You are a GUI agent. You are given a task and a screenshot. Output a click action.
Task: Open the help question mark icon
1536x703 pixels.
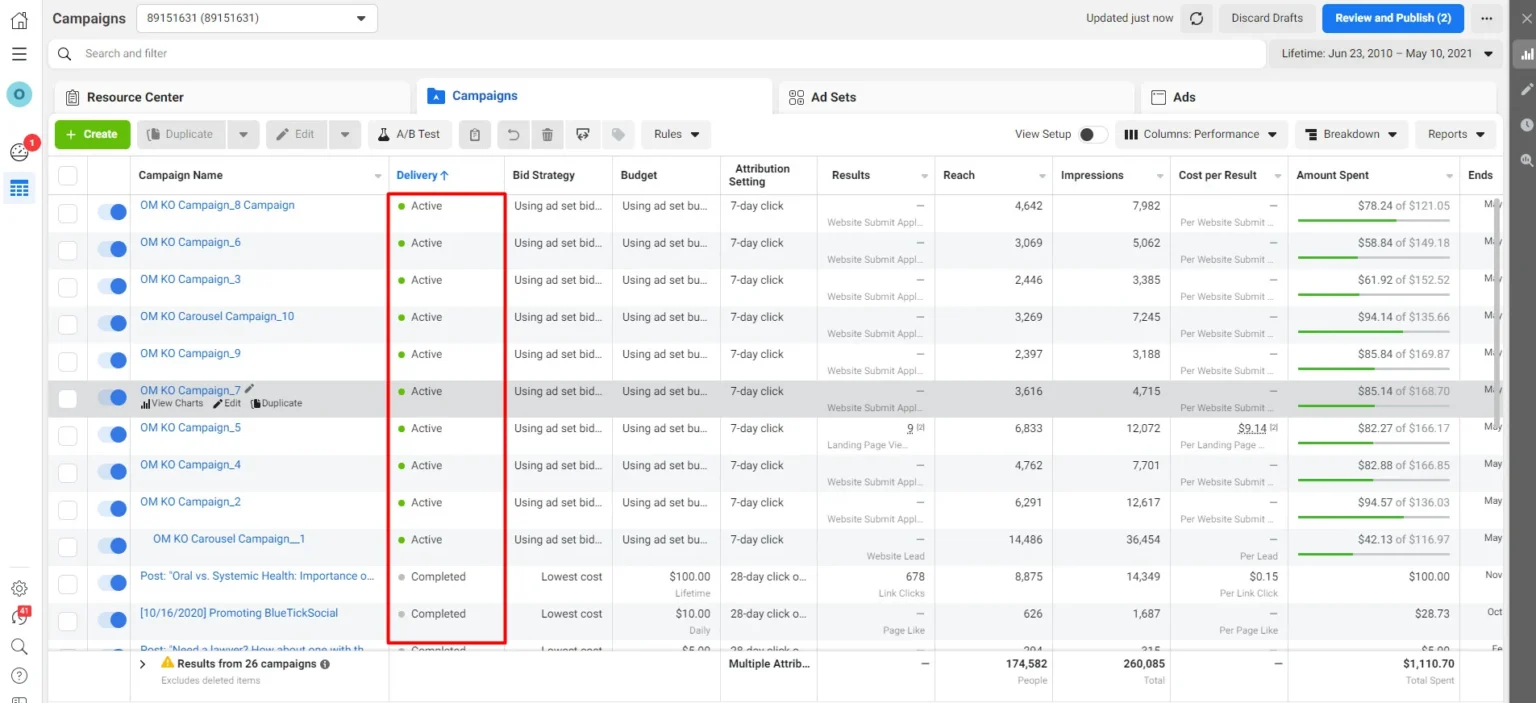(19, 676)
